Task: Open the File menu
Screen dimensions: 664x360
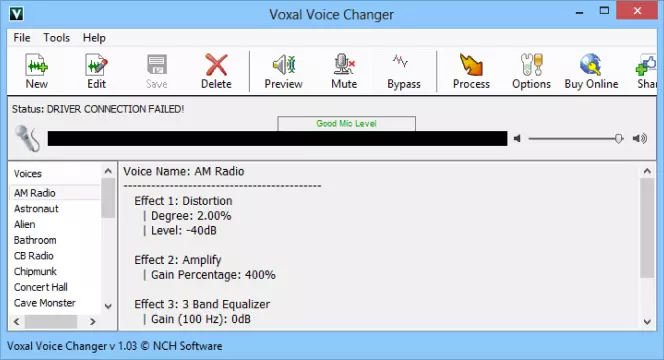Action: pyautogui.click(x=22, y=38)
